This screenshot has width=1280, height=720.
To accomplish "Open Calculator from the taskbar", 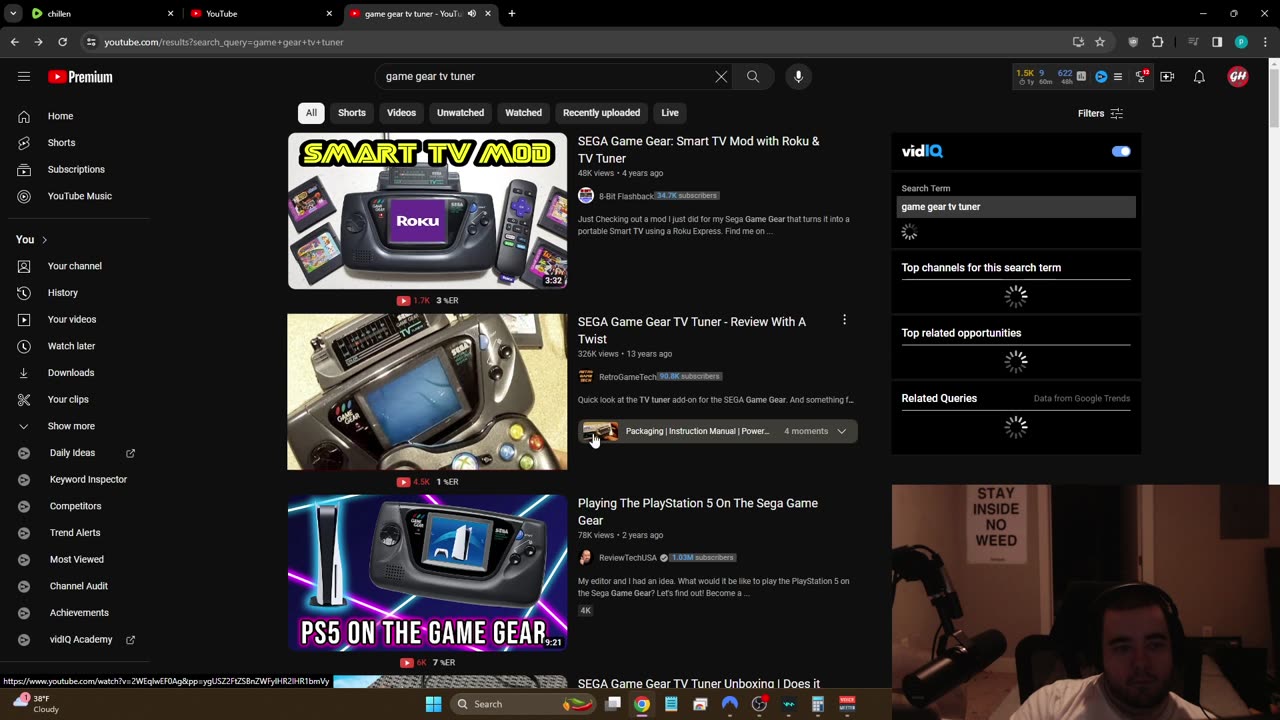I will tap(817, 704).
